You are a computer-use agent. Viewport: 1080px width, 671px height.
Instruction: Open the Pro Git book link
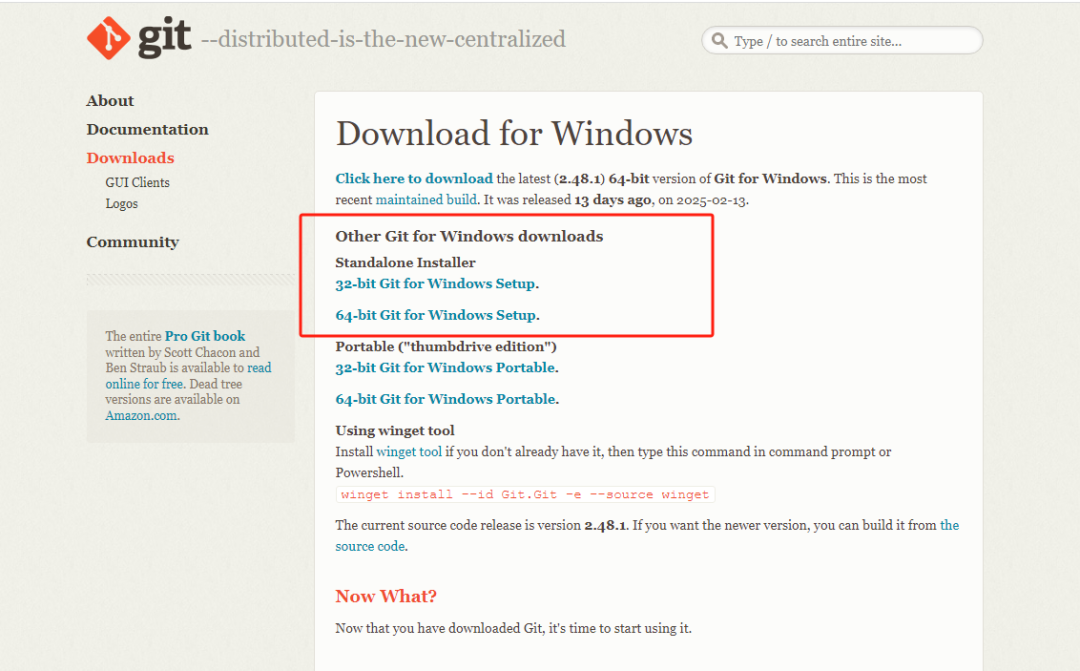pyautogui.click(x=205, y=336)
